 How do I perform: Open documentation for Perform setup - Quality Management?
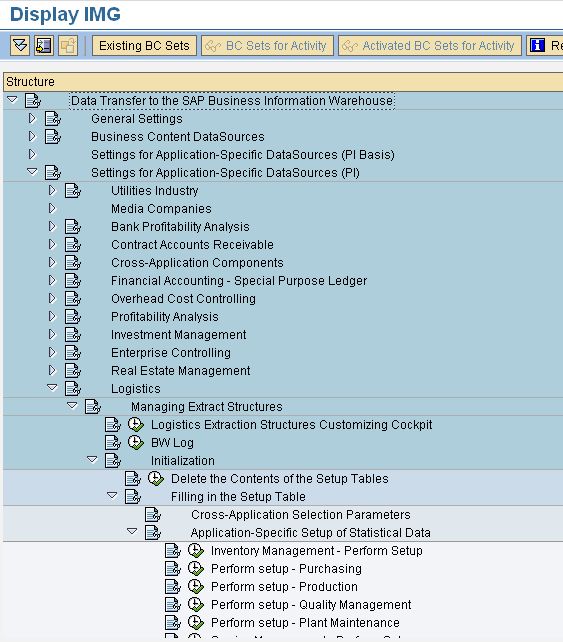[173, 605]
